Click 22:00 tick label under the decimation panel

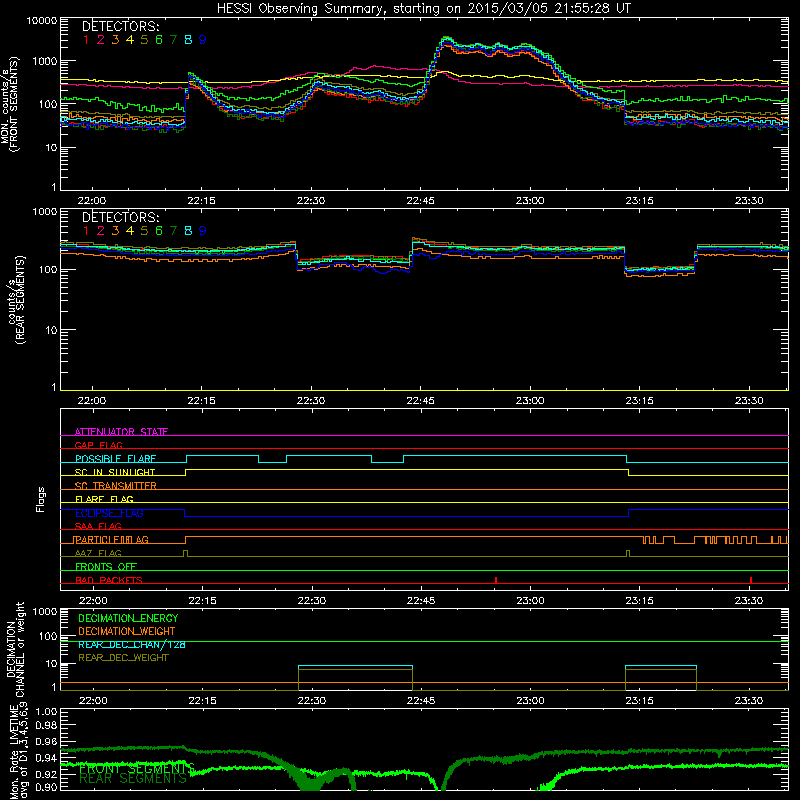[93, 701]
